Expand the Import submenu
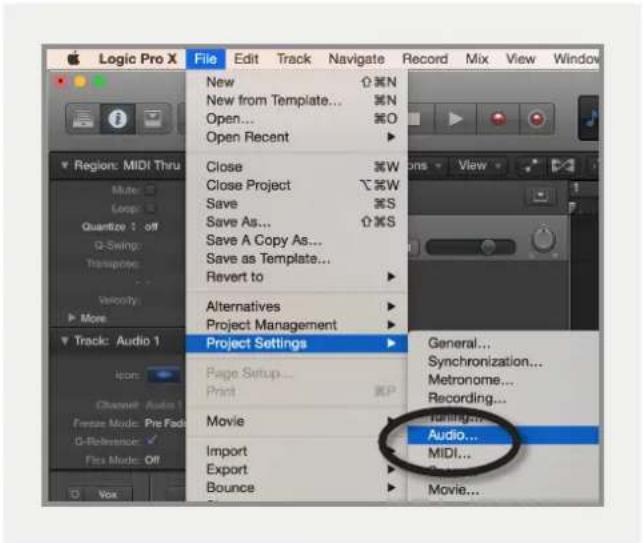 point(296,451)
